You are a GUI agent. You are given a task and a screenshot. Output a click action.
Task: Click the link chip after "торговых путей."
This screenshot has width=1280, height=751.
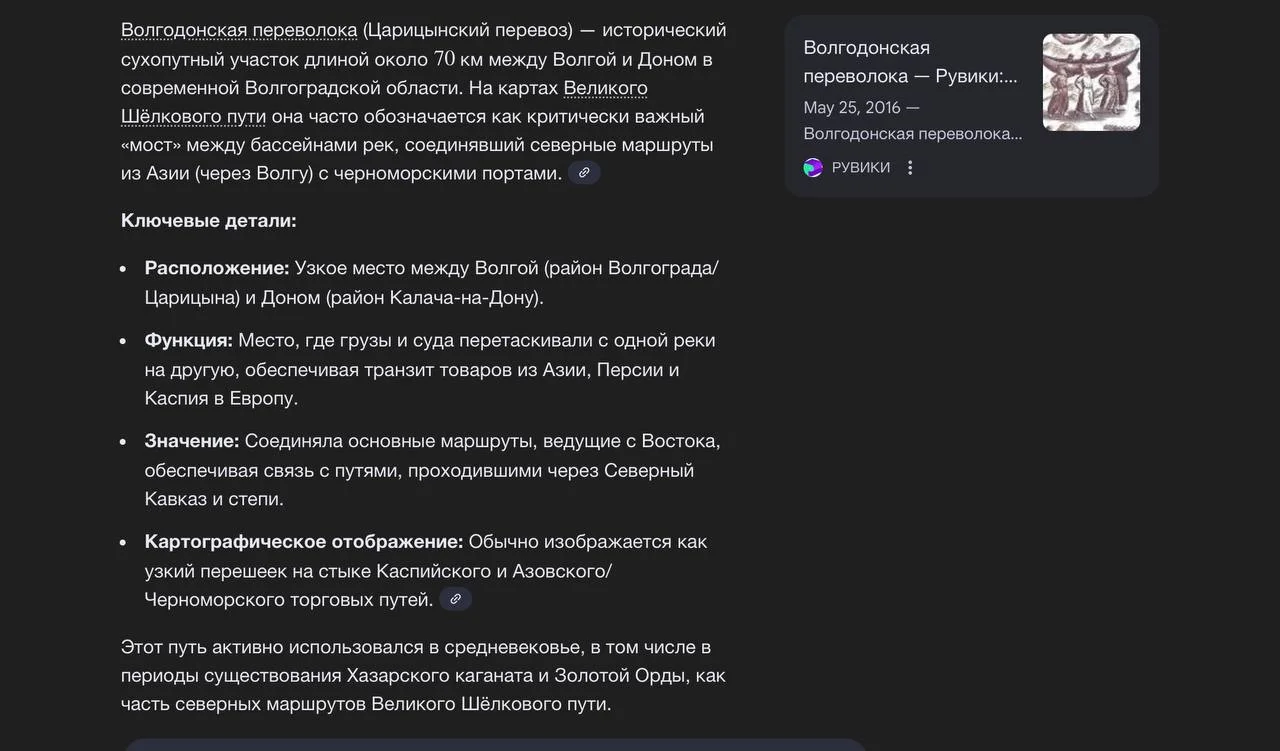[455, 599]
